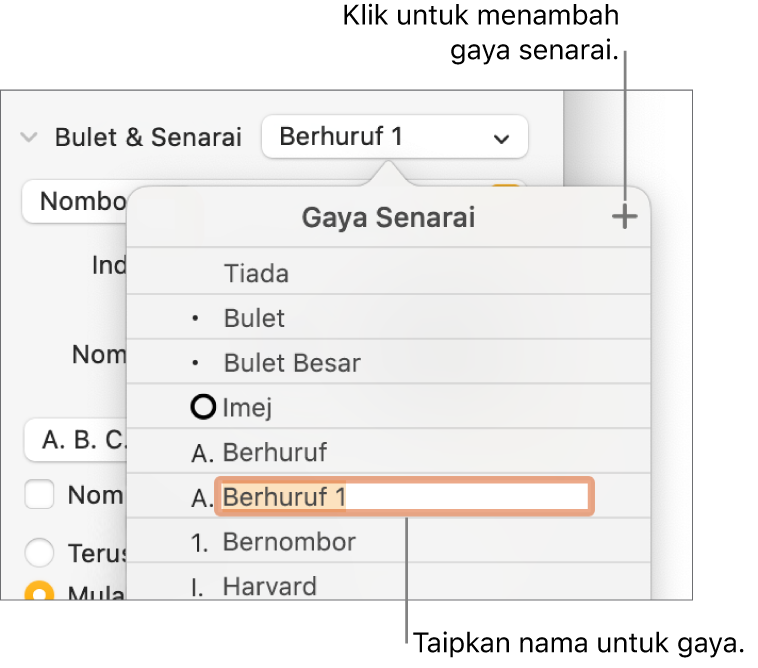Select the Tiada list style
This screenshot has width=758, height=668.
pyautogui.click(x=256, y=273)
